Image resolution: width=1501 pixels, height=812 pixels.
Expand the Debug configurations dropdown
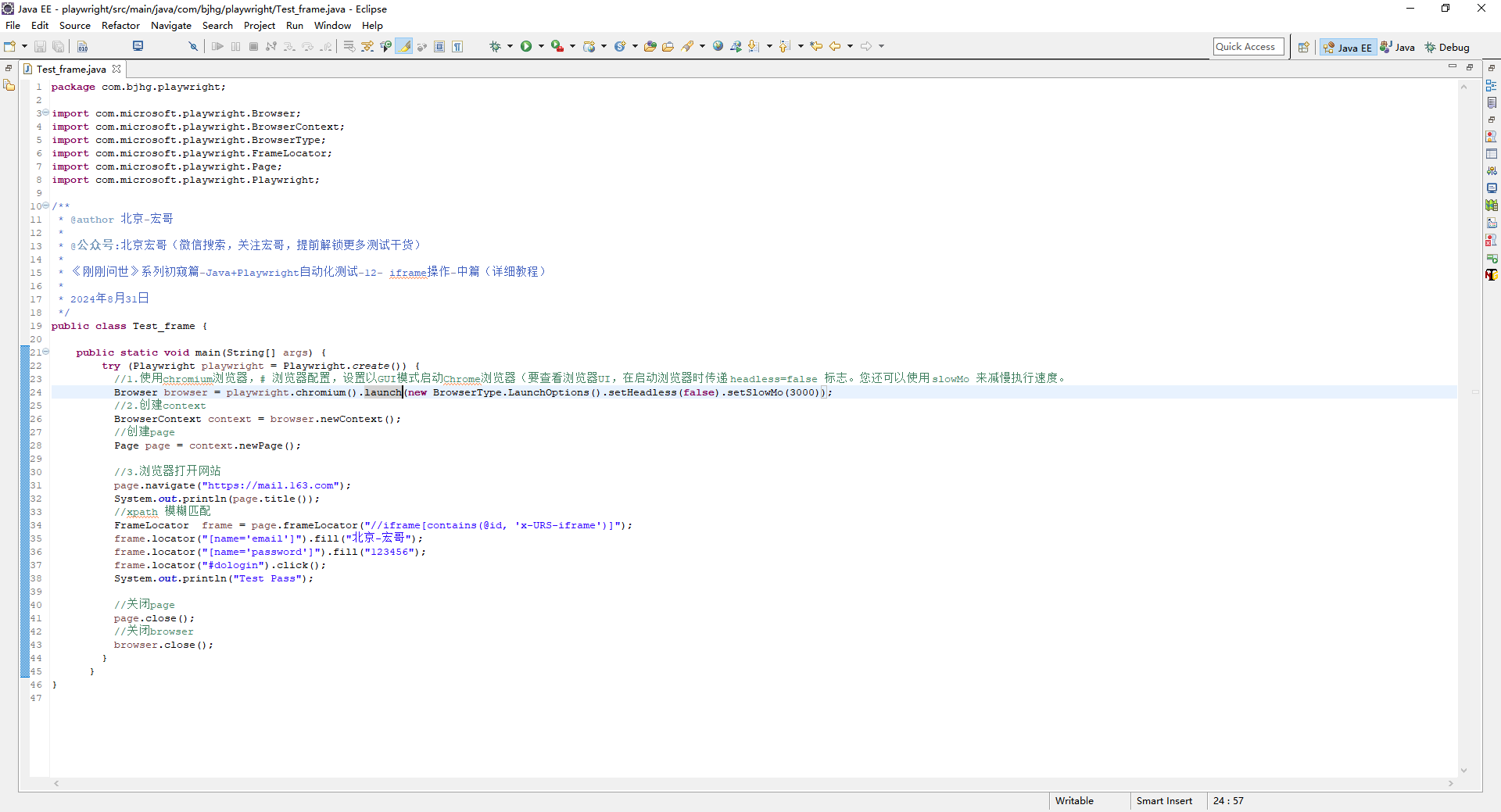coord(510,46)
